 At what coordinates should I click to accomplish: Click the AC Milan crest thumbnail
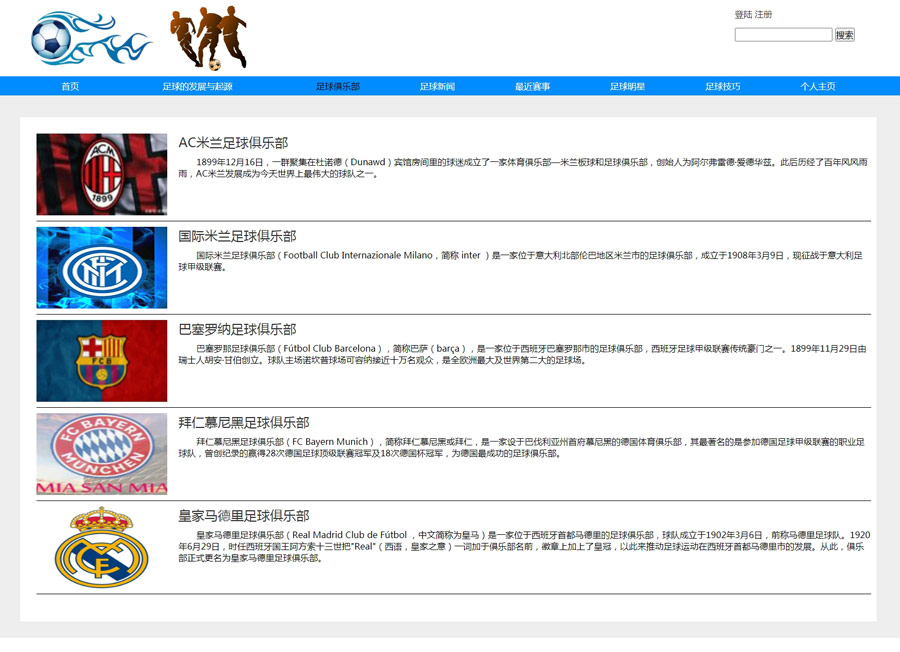click(102, 174)
